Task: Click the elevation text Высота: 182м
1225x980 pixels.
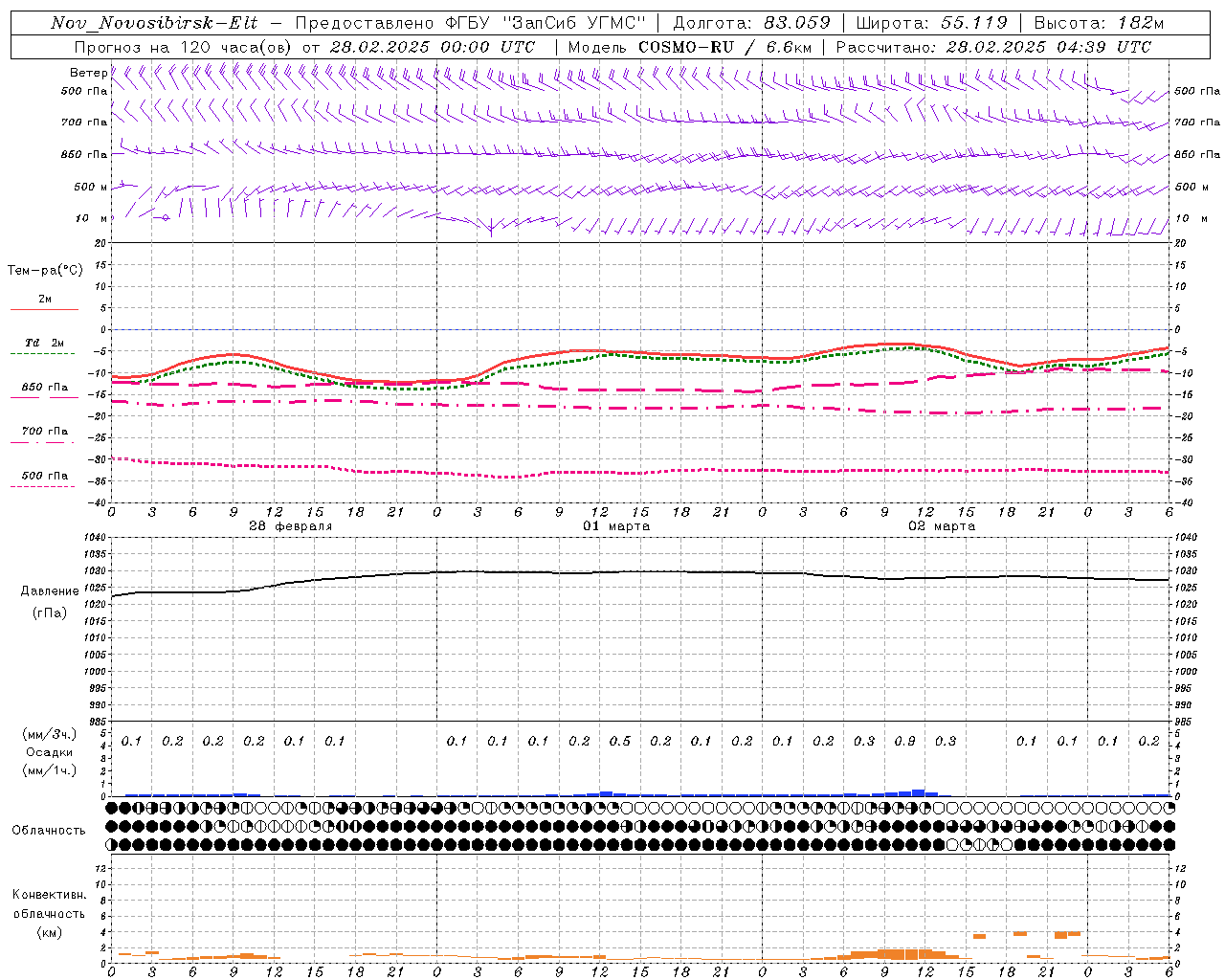Action: click(x=1099, y=23)
